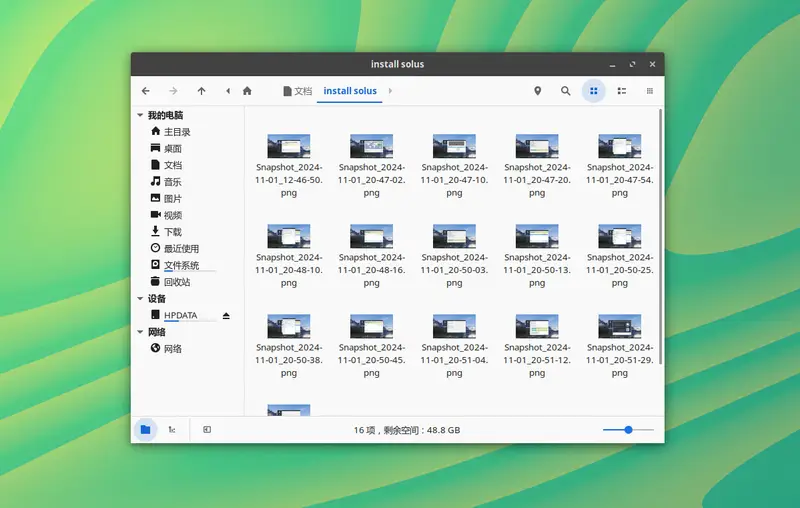Viewport: 800px width, 508px height.
Task: Show places sidebar using status bar button
Action: tap(145, 429)
